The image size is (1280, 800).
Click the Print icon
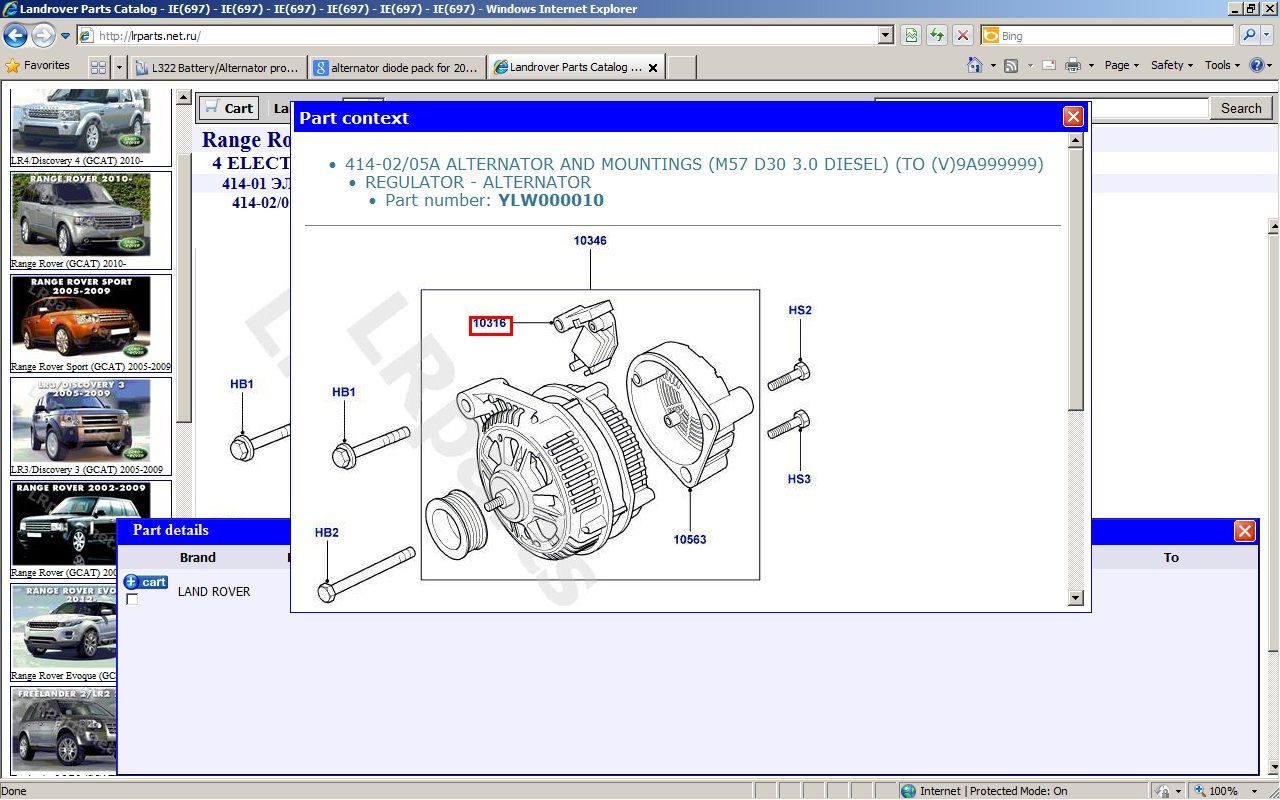(1073, 65)
